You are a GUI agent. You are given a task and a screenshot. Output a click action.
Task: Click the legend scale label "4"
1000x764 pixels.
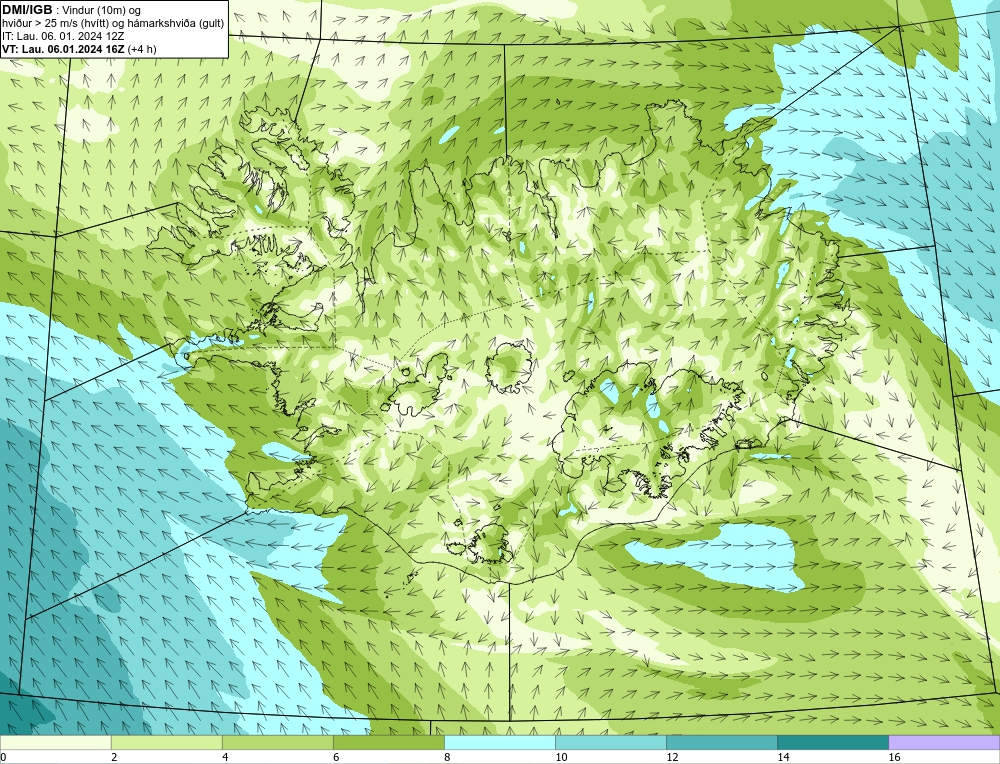click(225, 757)
